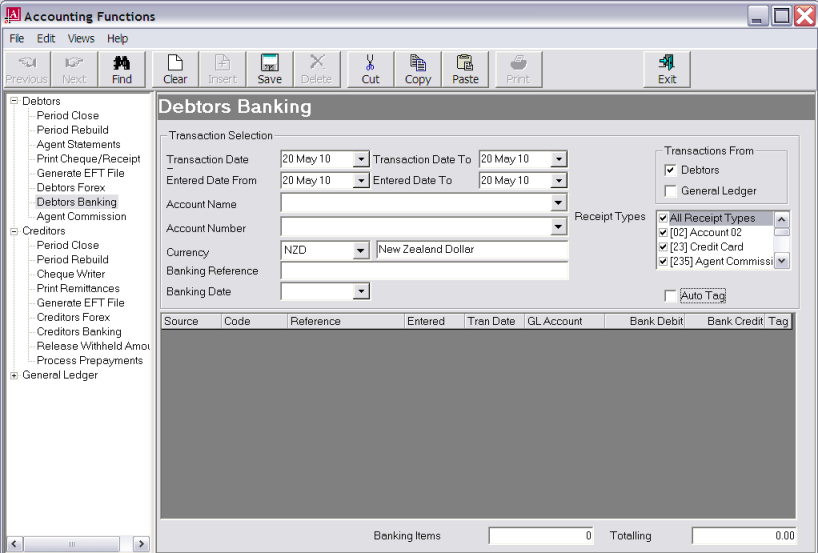Click the New Zealand Dollar currency description field
Viewport: 818px width, 553px height.
click(x=472, y=250)
